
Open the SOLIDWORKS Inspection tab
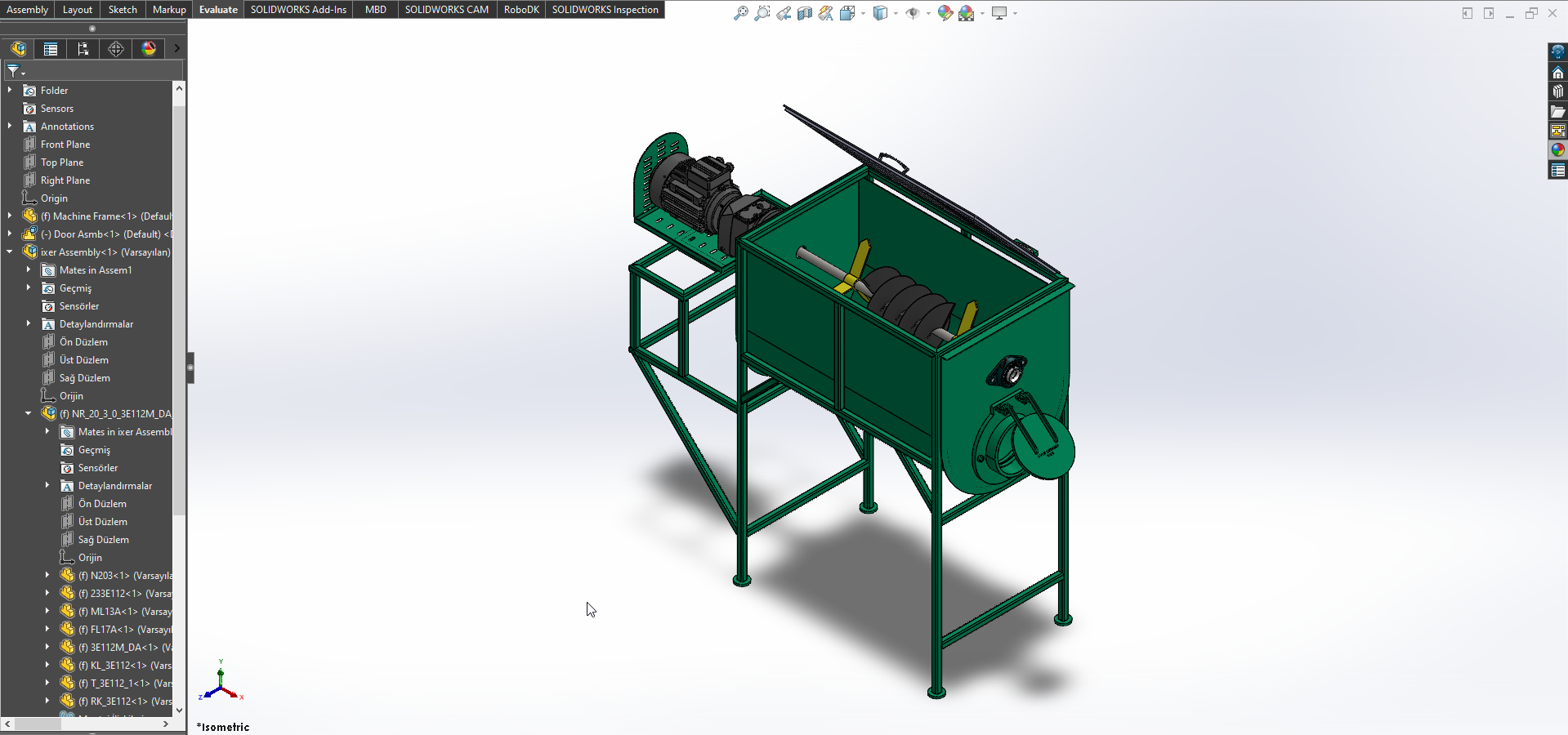(605, 10)
